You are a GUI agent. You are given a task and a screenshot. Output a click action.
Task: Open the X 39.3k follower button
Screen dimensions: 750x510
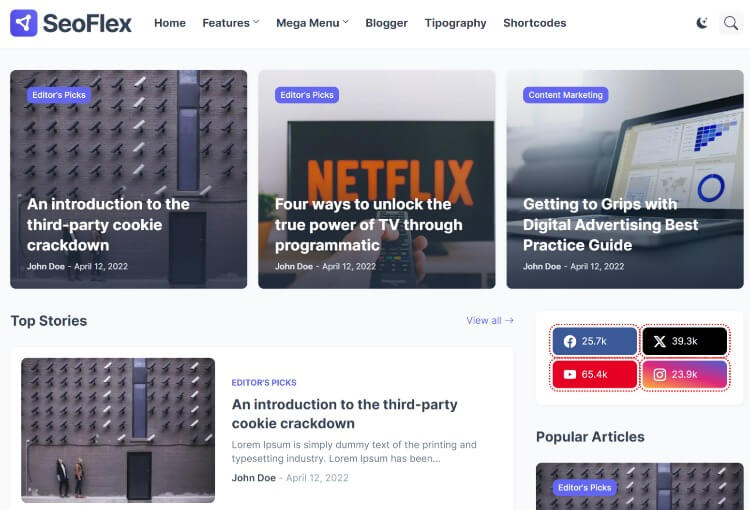pos(684,341)
